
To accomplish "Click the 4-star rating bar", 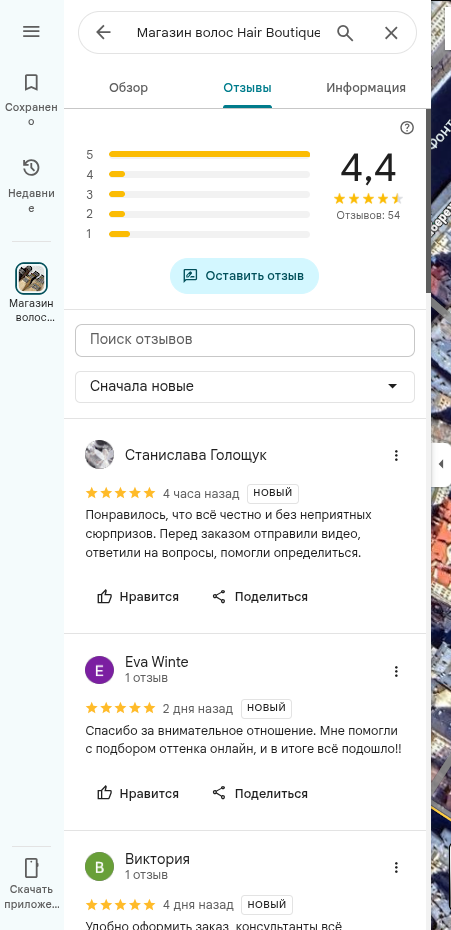I will coord(209,174).
